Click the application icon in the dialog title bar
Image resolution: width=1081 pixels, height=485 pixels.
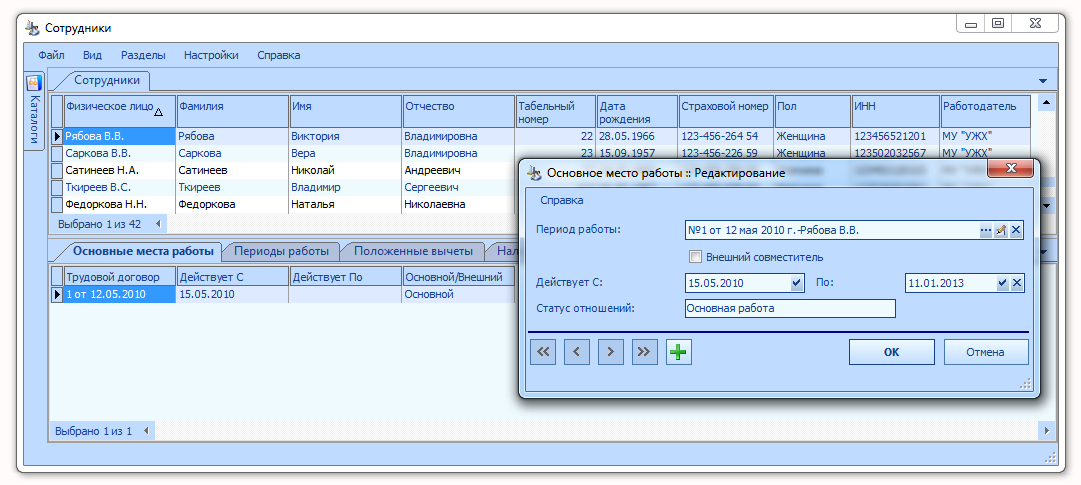click(534, 173)
